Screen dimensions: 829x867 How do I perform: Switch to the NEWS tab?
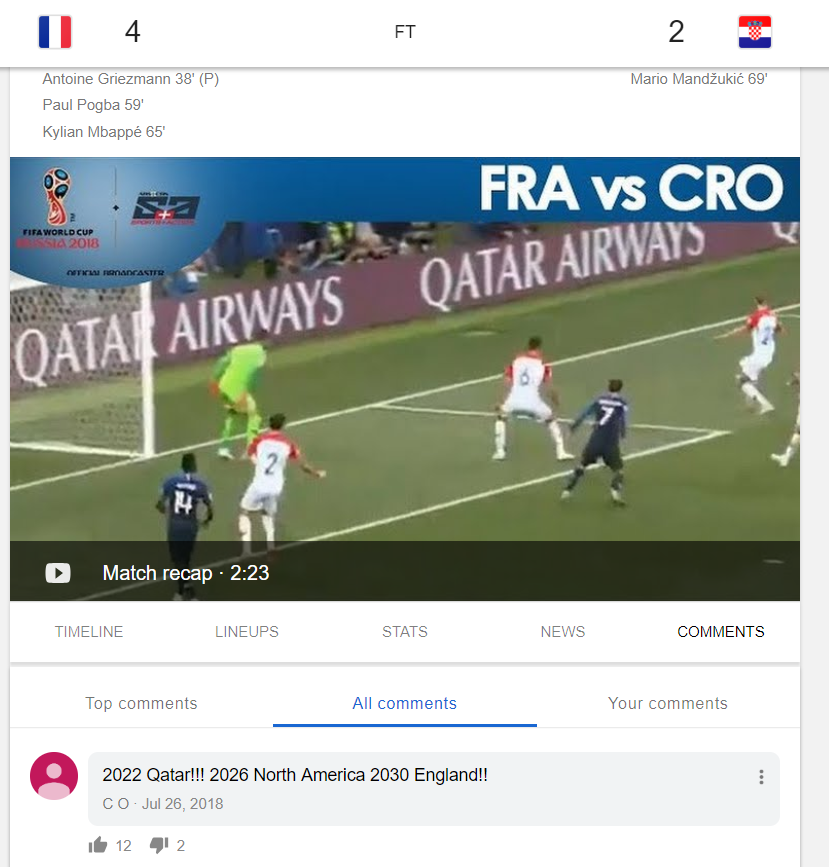point(562,631)
